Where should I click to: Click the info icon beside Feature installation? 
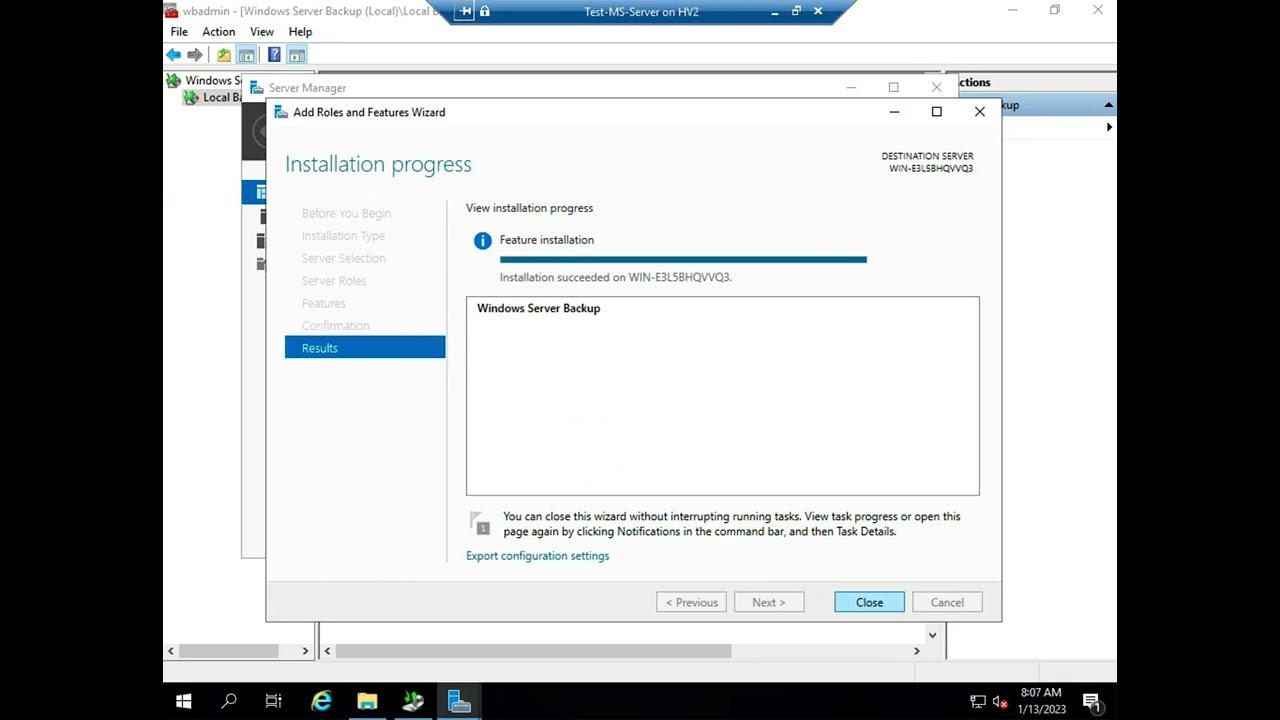tap(483, 240)
